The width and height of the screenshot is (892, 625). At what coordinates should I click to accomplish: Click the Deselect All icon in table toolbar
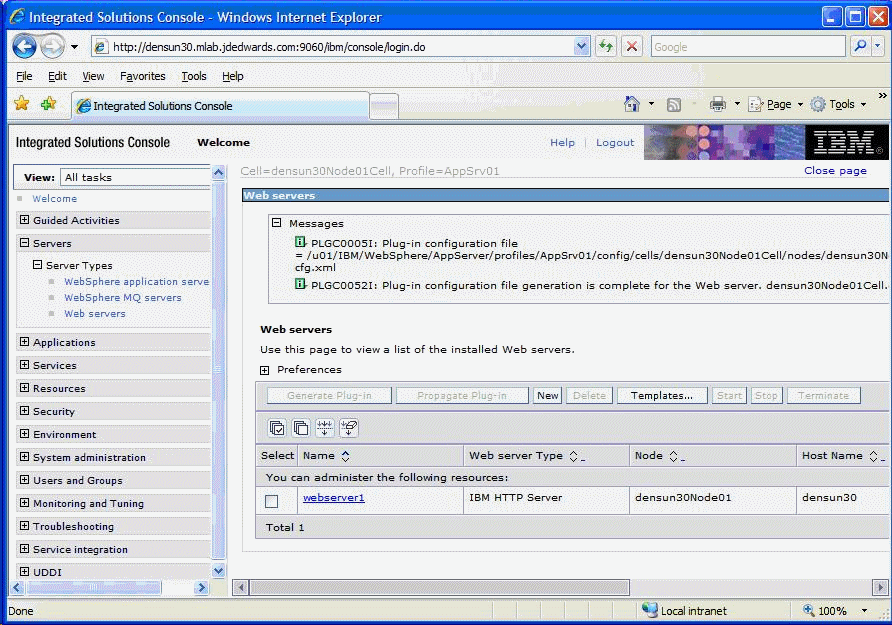pos(301,428)
